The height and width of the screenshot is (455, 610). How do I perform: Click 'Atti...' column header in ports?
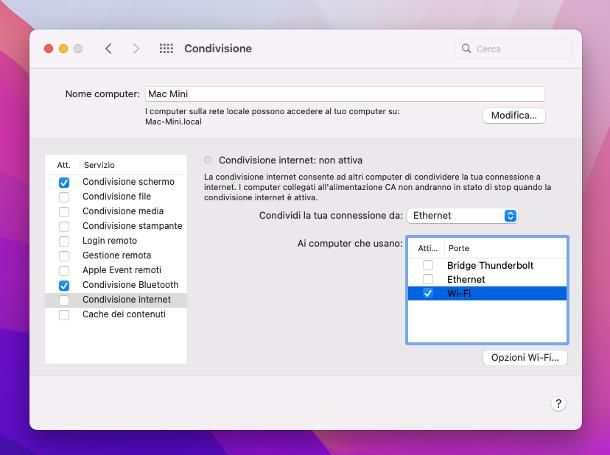coord(428,248)
